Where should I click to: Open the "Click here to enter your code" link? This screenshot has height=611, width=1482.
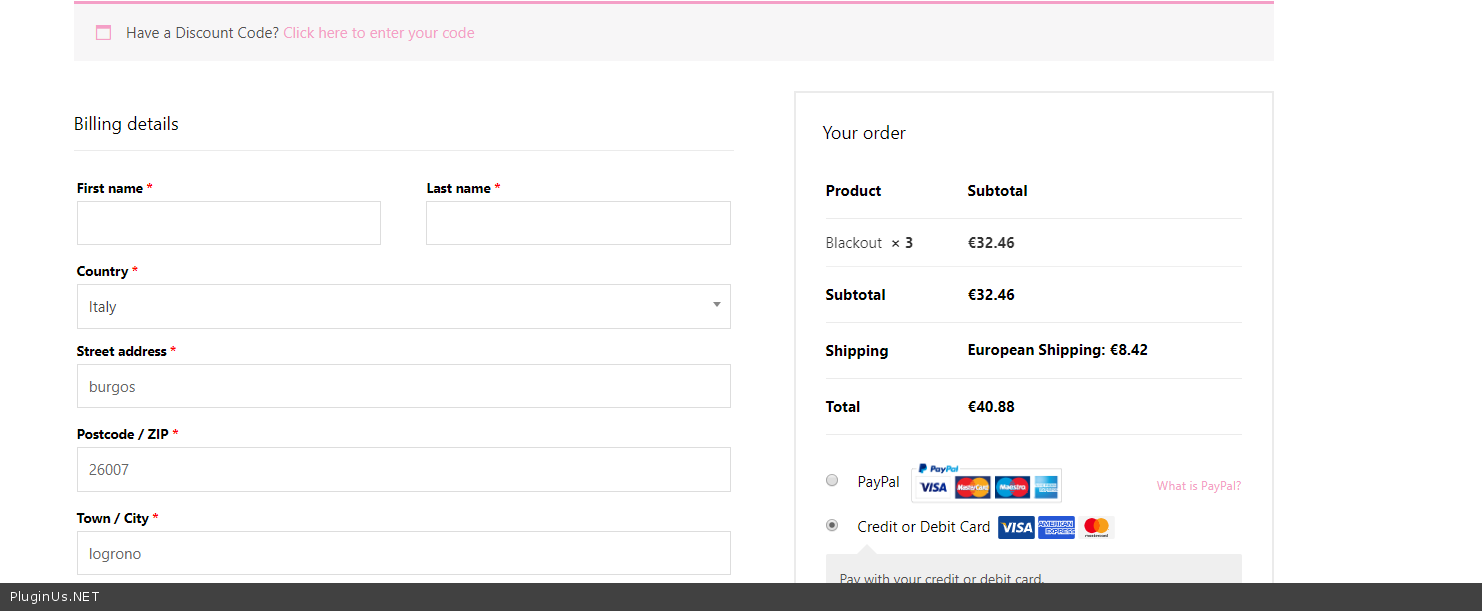pyautogui.click(x=378, y=33)
